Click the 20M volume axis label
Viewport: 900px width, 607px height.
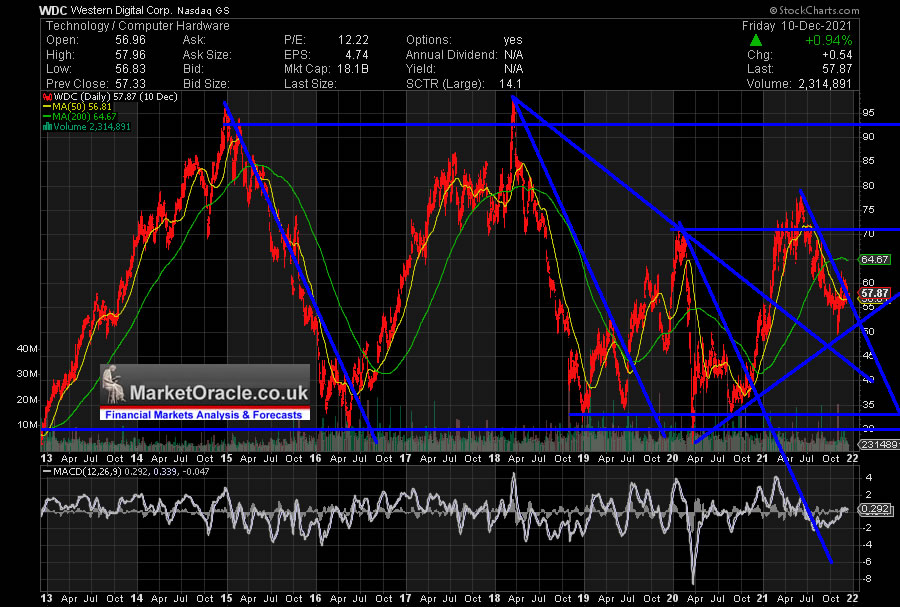[x=27, y=399]
